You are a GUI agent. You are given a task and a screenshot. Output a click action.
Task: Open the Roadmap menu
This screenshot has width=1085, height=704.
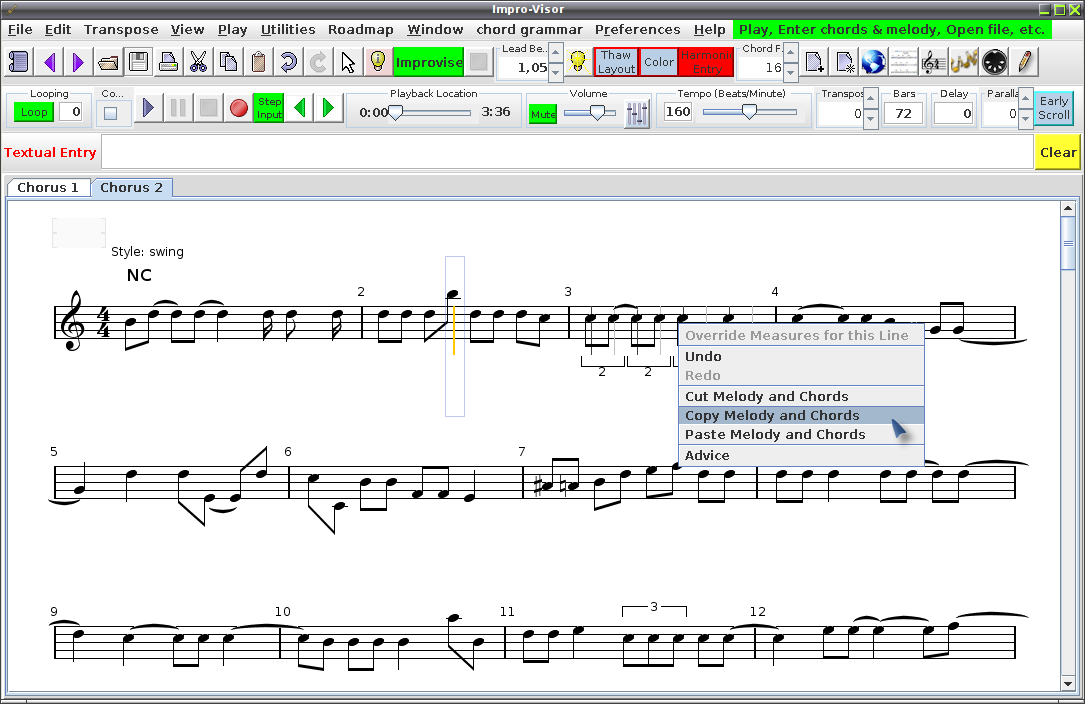click(x=361, y=30)
